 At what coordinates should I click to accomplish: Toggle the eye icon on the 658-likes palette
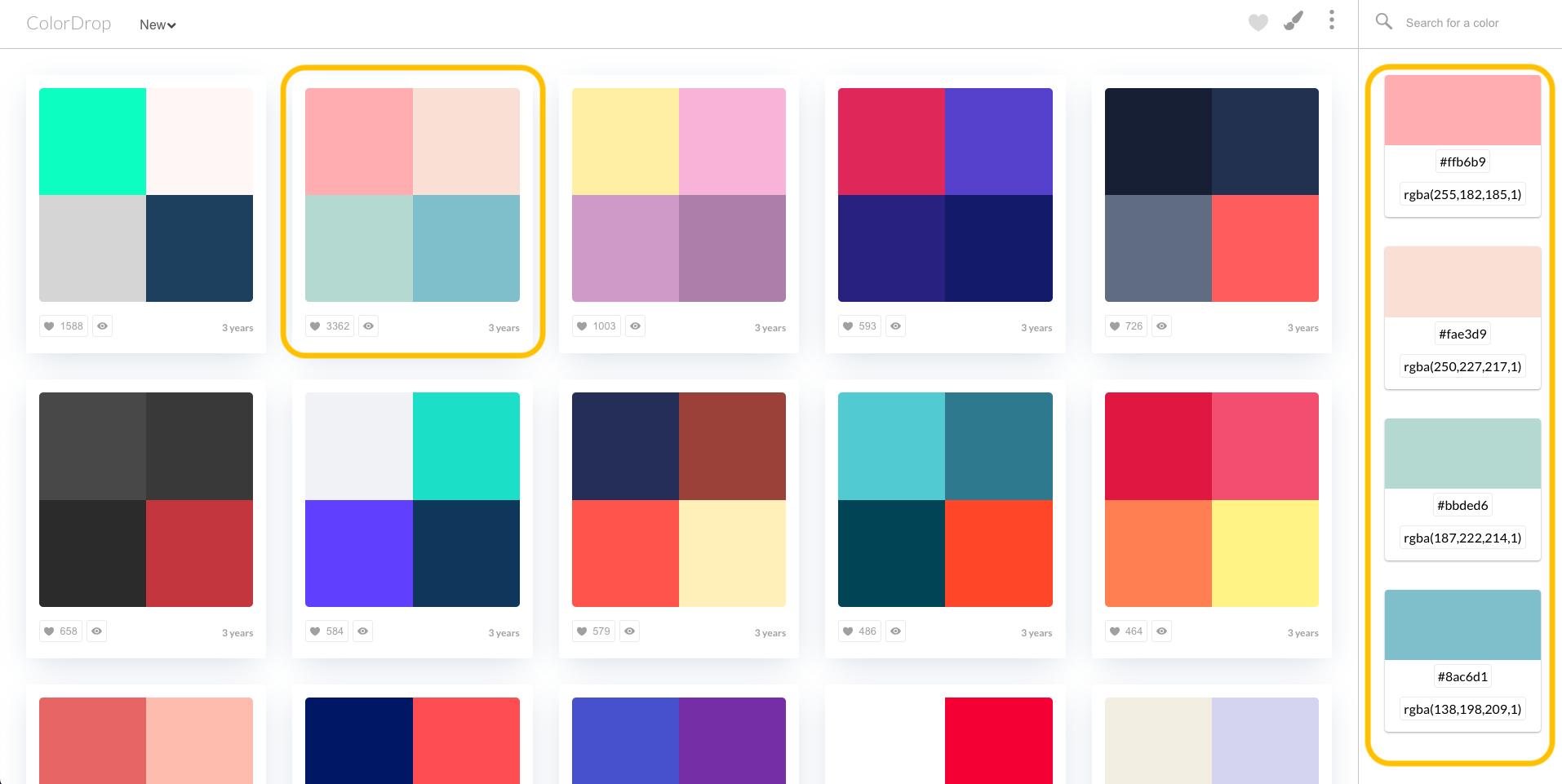[x=96, y=631]
